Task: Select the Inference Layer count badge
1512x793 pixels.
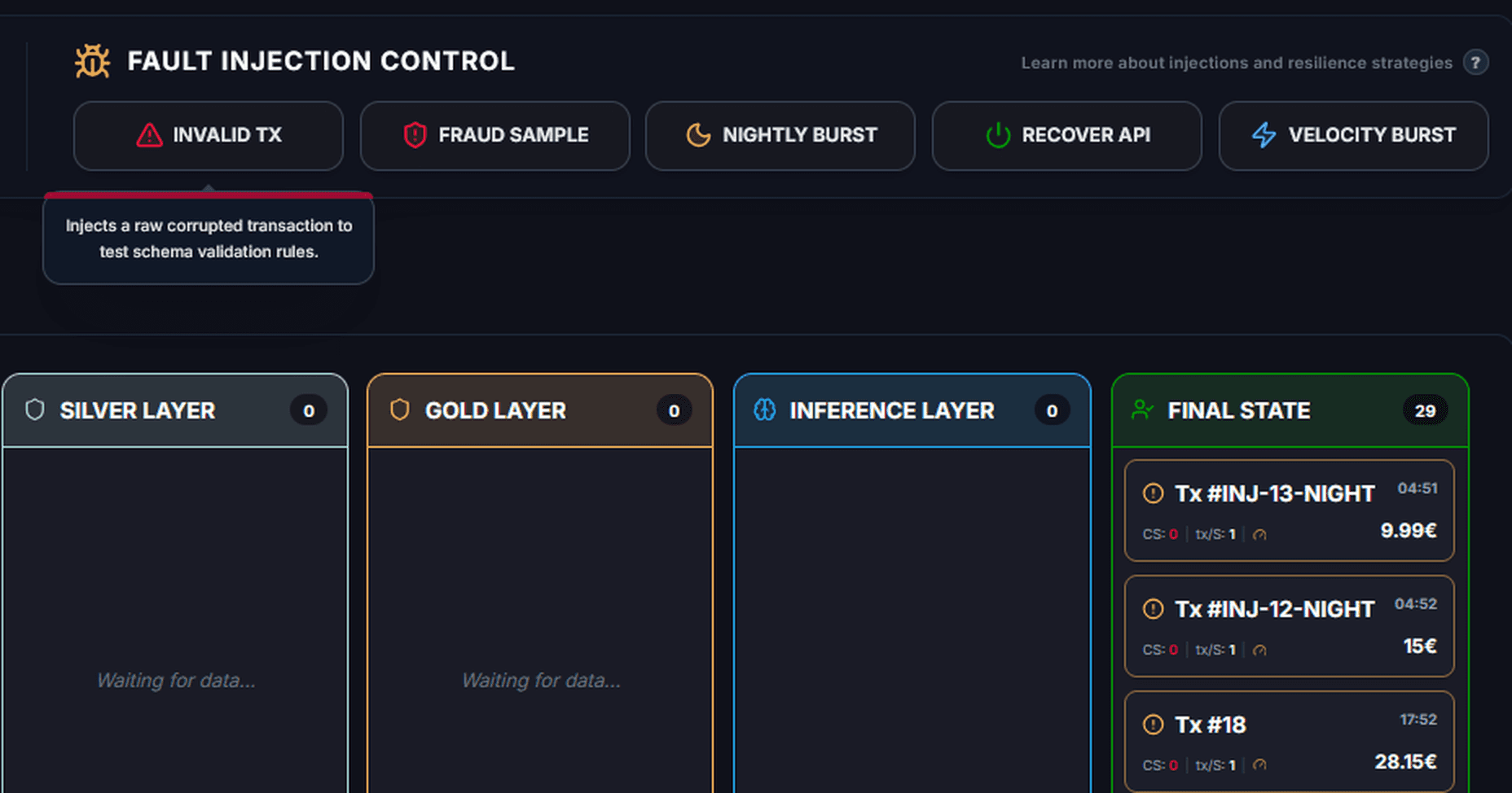Action: (x=1052, y=411)
